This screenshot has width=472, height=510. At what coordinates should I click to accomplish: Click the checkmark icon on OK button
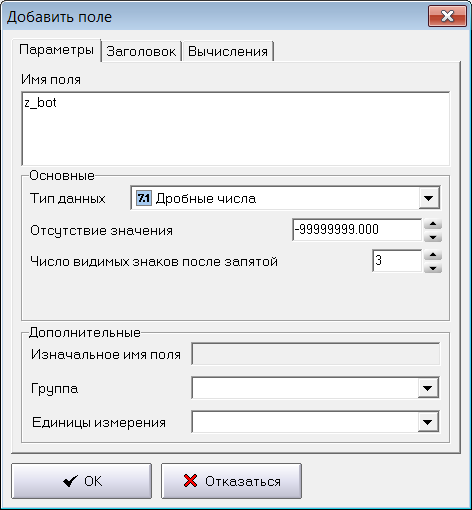70,481
